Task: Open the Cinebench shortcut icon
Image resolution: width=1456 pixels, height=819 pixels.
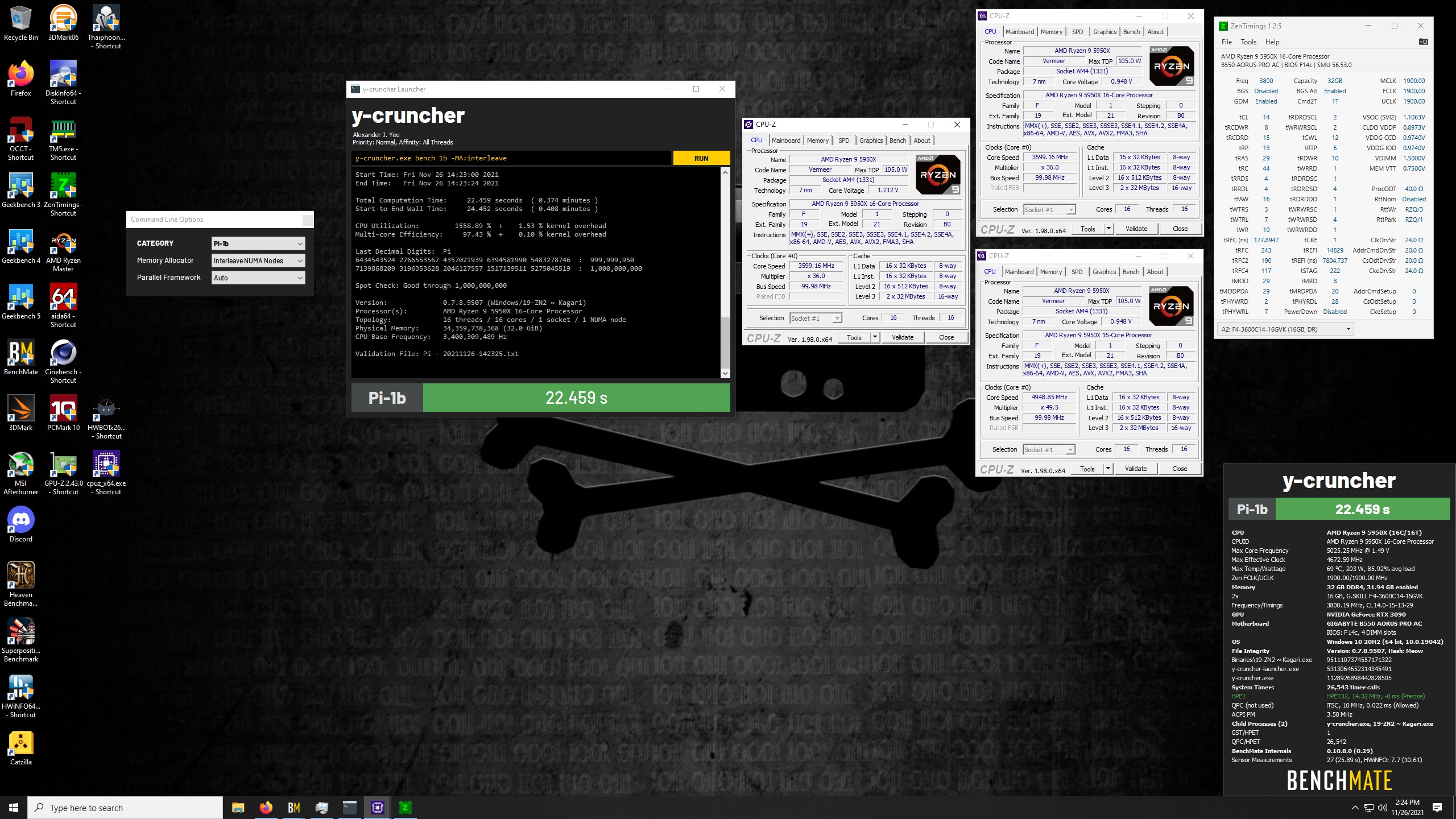Action: pos(63,361)
